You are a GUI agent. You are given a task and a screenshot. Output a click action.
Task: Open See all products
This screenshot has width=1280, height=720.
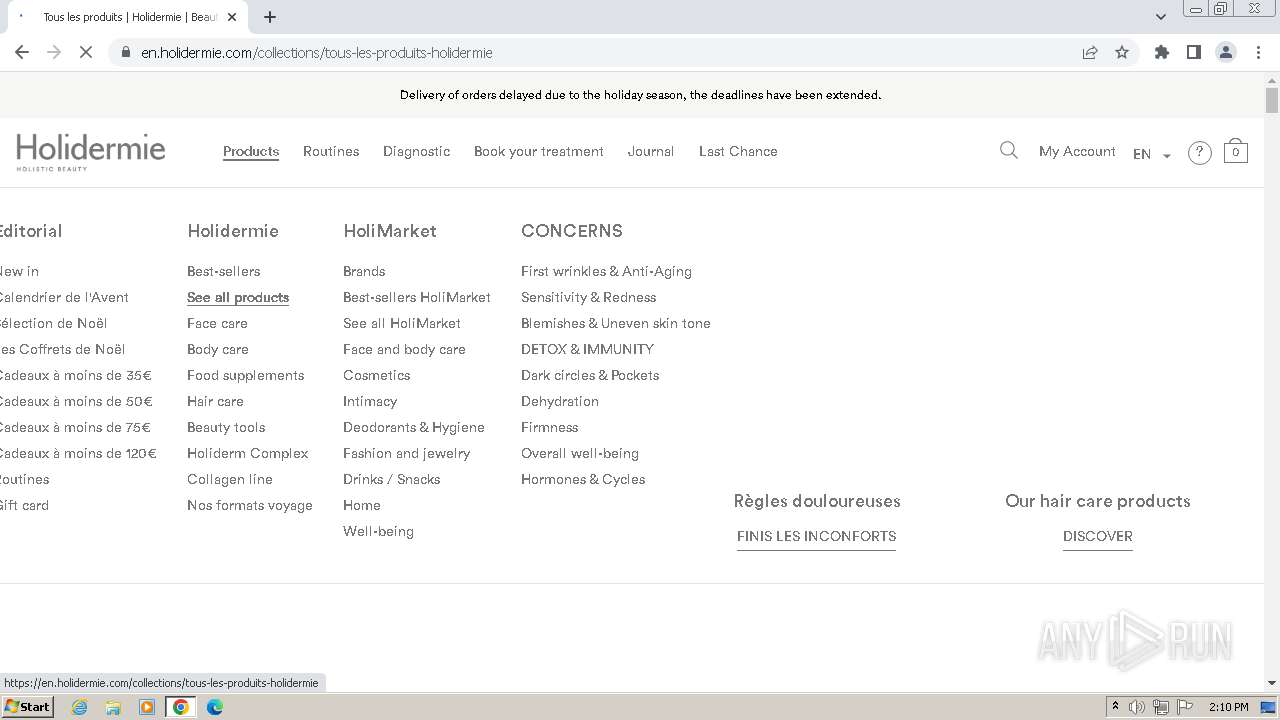(x=238, y=297)
